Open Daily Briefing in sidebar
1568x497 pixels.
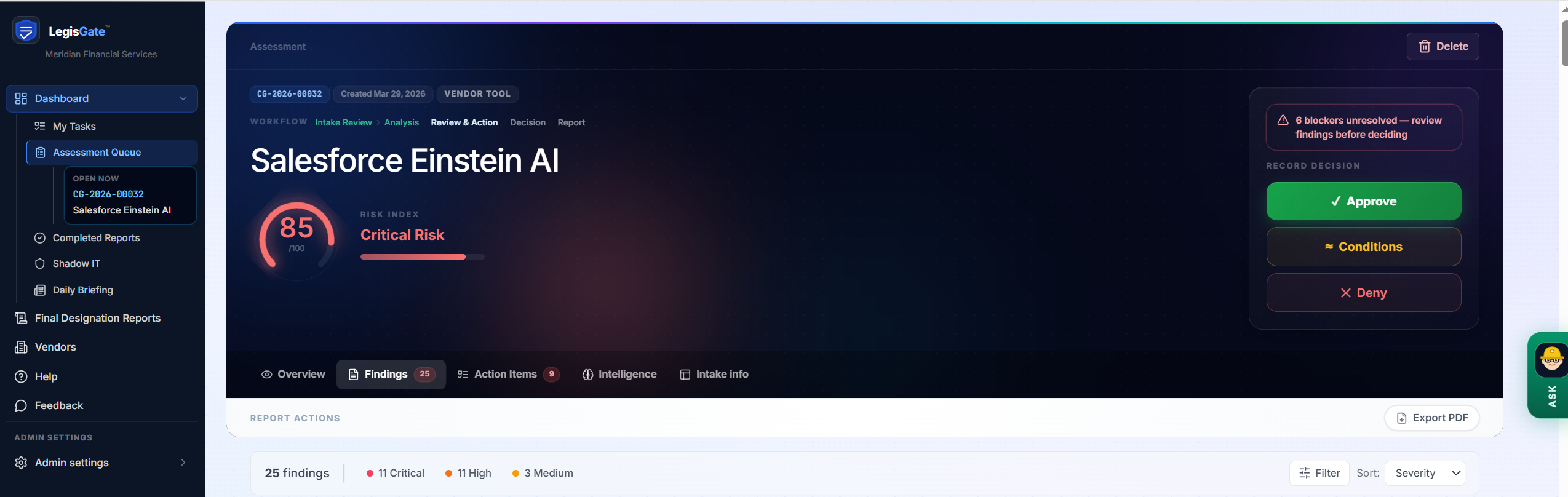click(112, 290)
